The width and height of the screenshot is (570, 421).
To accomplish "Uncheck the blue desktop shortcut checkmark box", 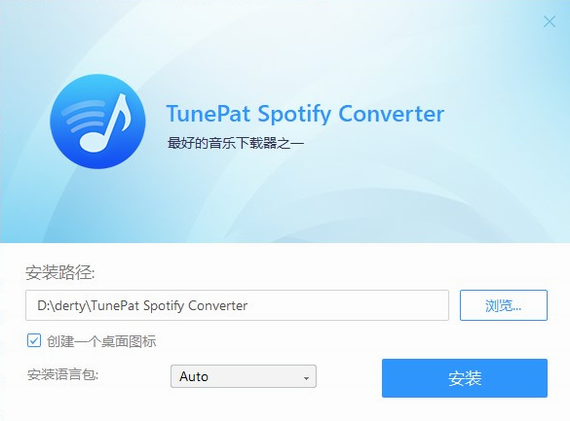I will point(34,341).
